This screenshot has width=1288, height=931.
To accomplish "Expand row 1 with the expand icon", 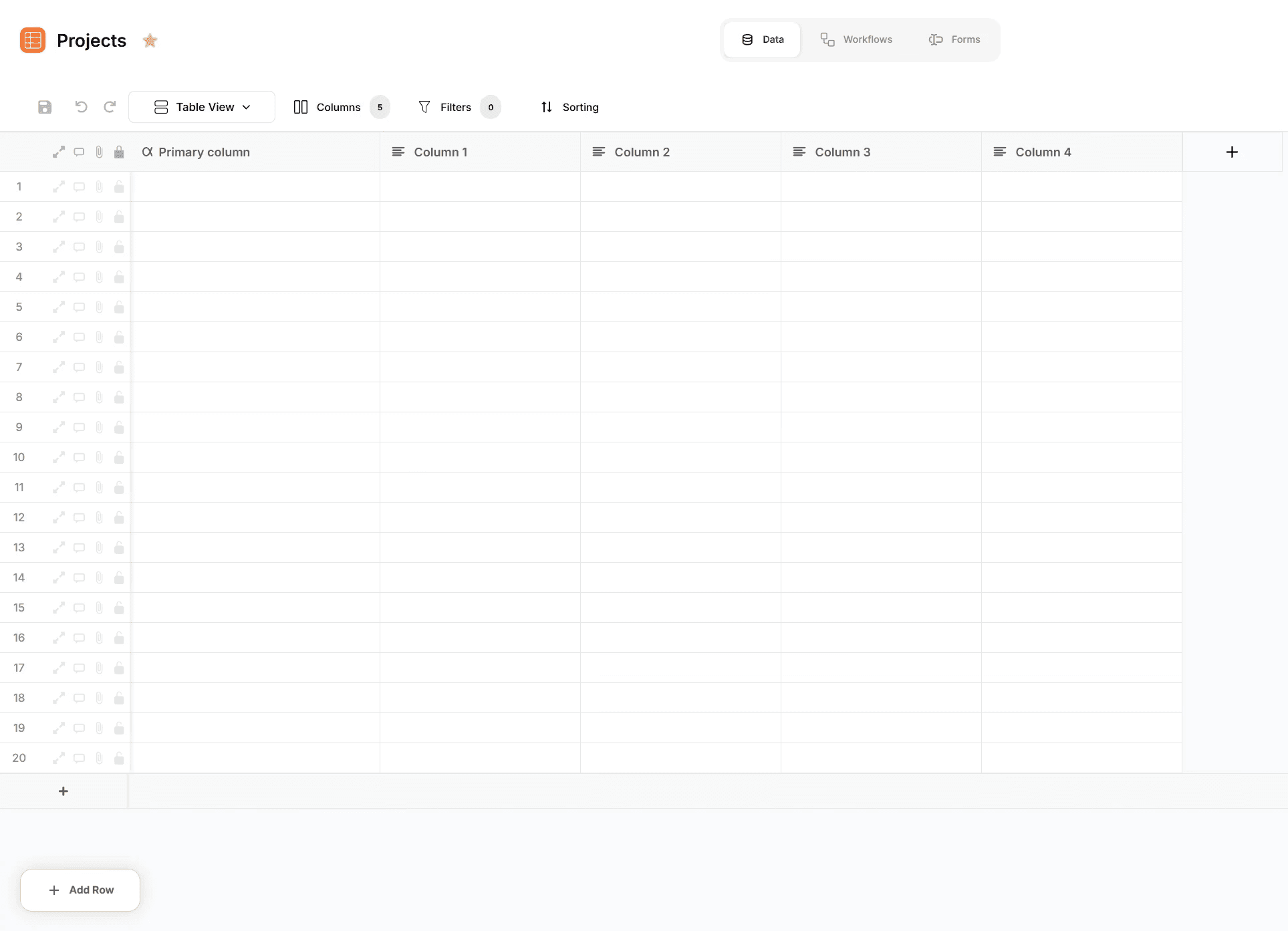I will coord(59,186).
